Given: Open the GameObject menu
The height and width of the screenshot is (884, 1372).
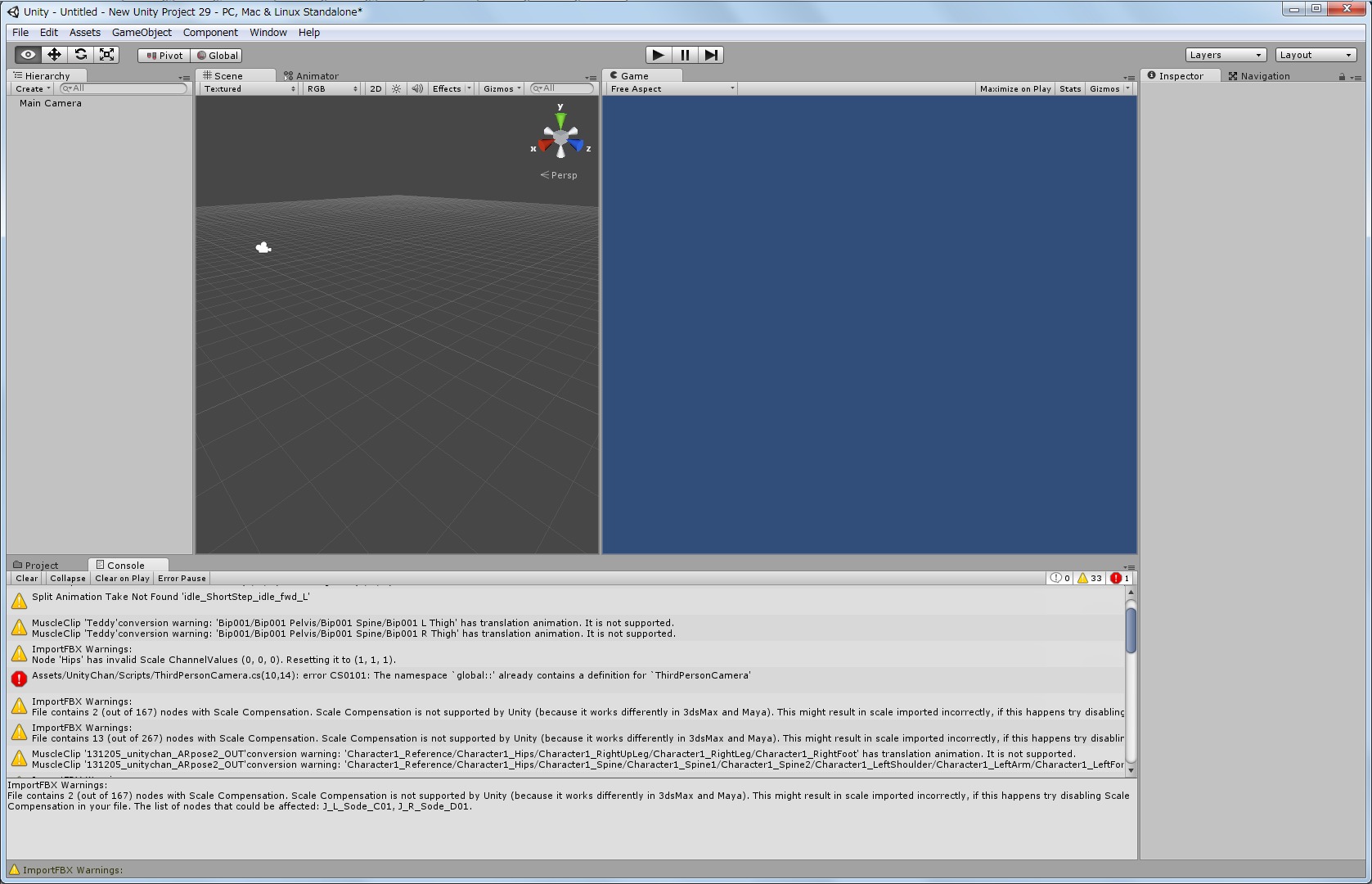Looking at the screenshot, I should (x=142, y=33).
